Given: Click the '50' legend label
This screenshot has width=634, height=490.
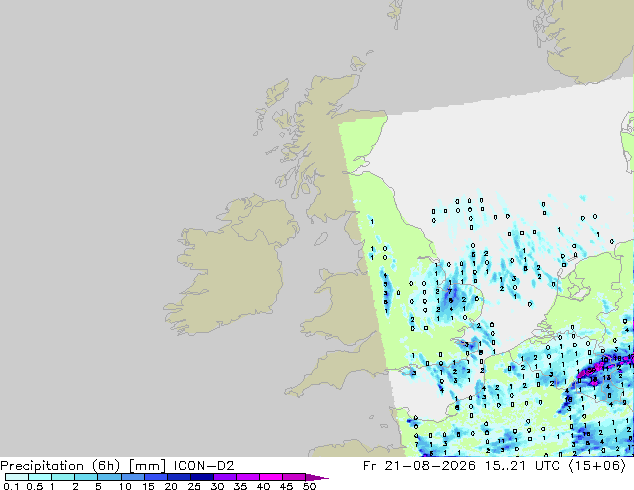Looking at the screenshot, I should (x=310, y=486).
